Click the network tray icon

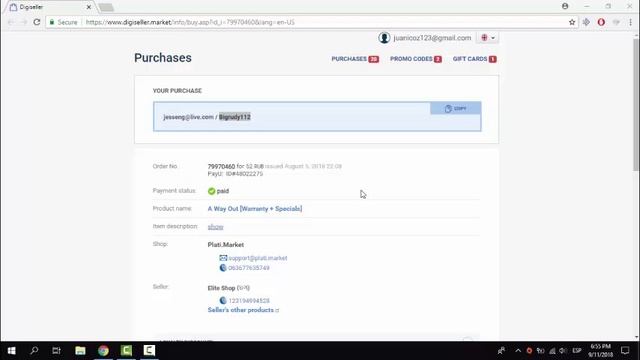pyautogui.click(x=552, y=351)
